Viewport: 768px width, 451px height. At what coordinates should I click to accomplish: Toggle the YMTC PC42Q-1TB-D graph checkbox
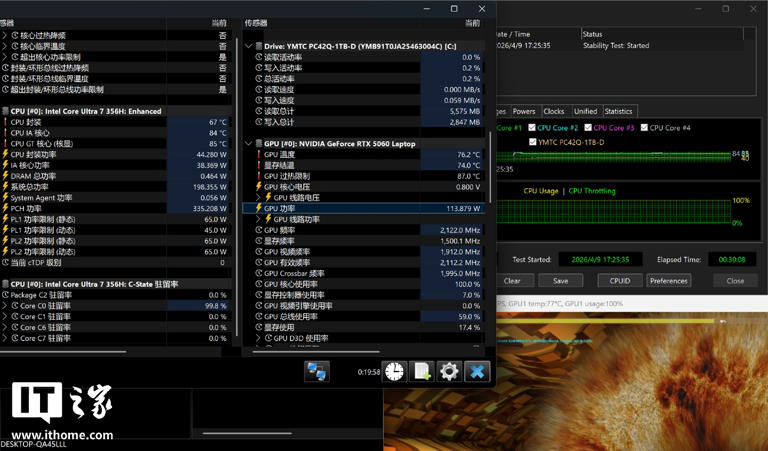532,142
